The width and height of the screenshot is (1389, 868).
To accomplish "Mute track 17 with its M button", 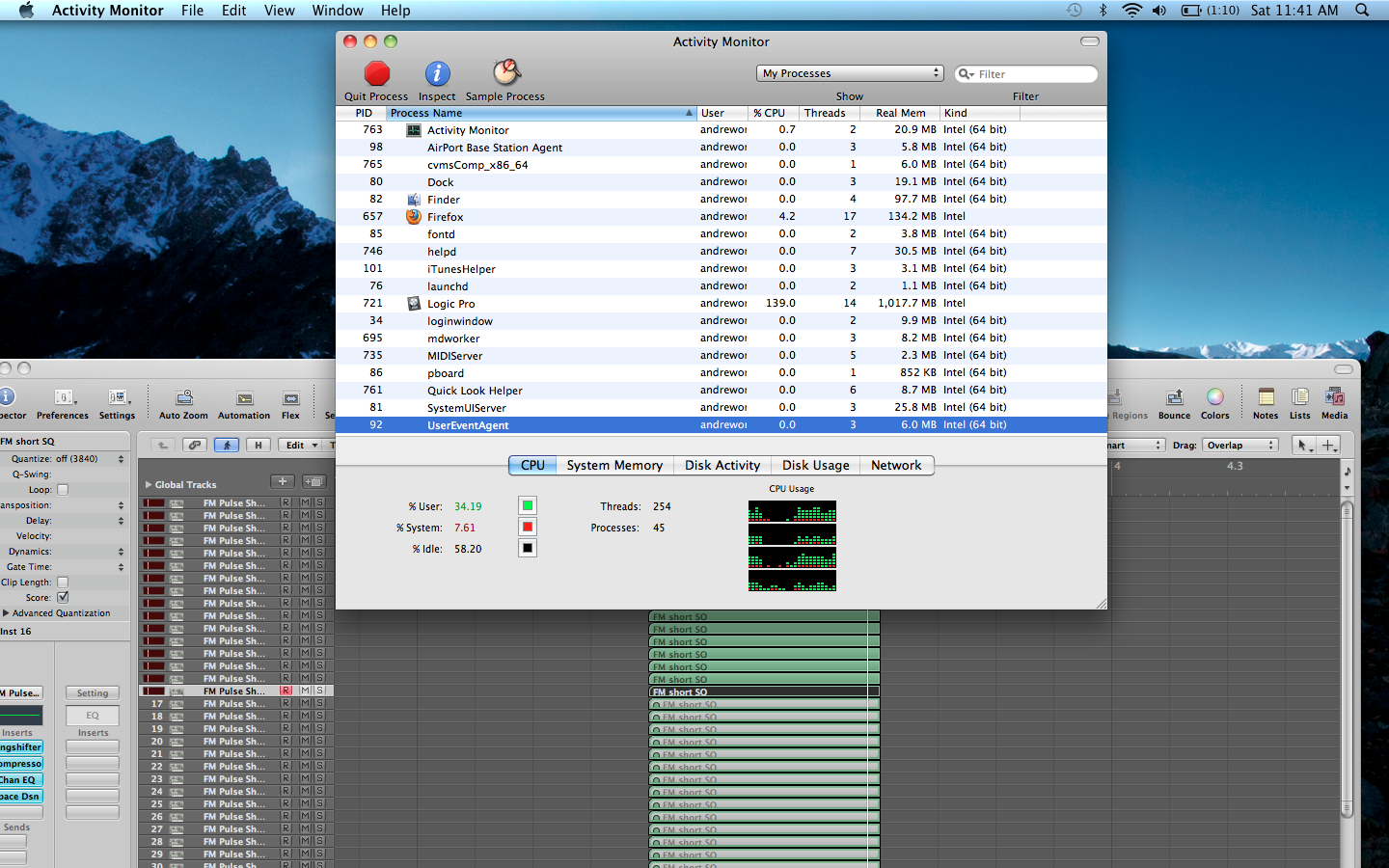I will 305,704.
